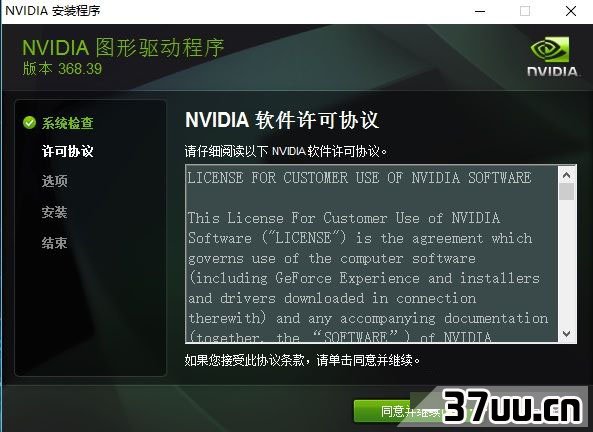Click the 版本 368.39 version label
This screenshot has width=593, height=432.
pyautogui.click(x=62, y=69)
